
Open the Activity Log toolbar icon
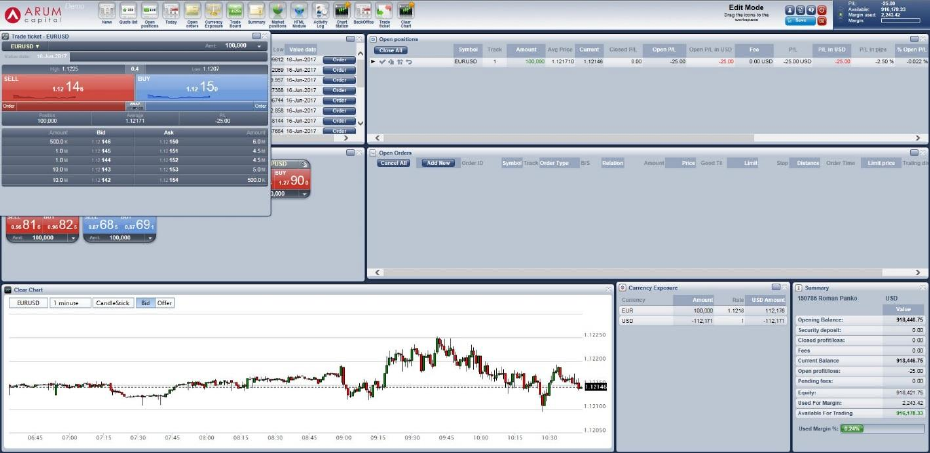coord(320,13)
